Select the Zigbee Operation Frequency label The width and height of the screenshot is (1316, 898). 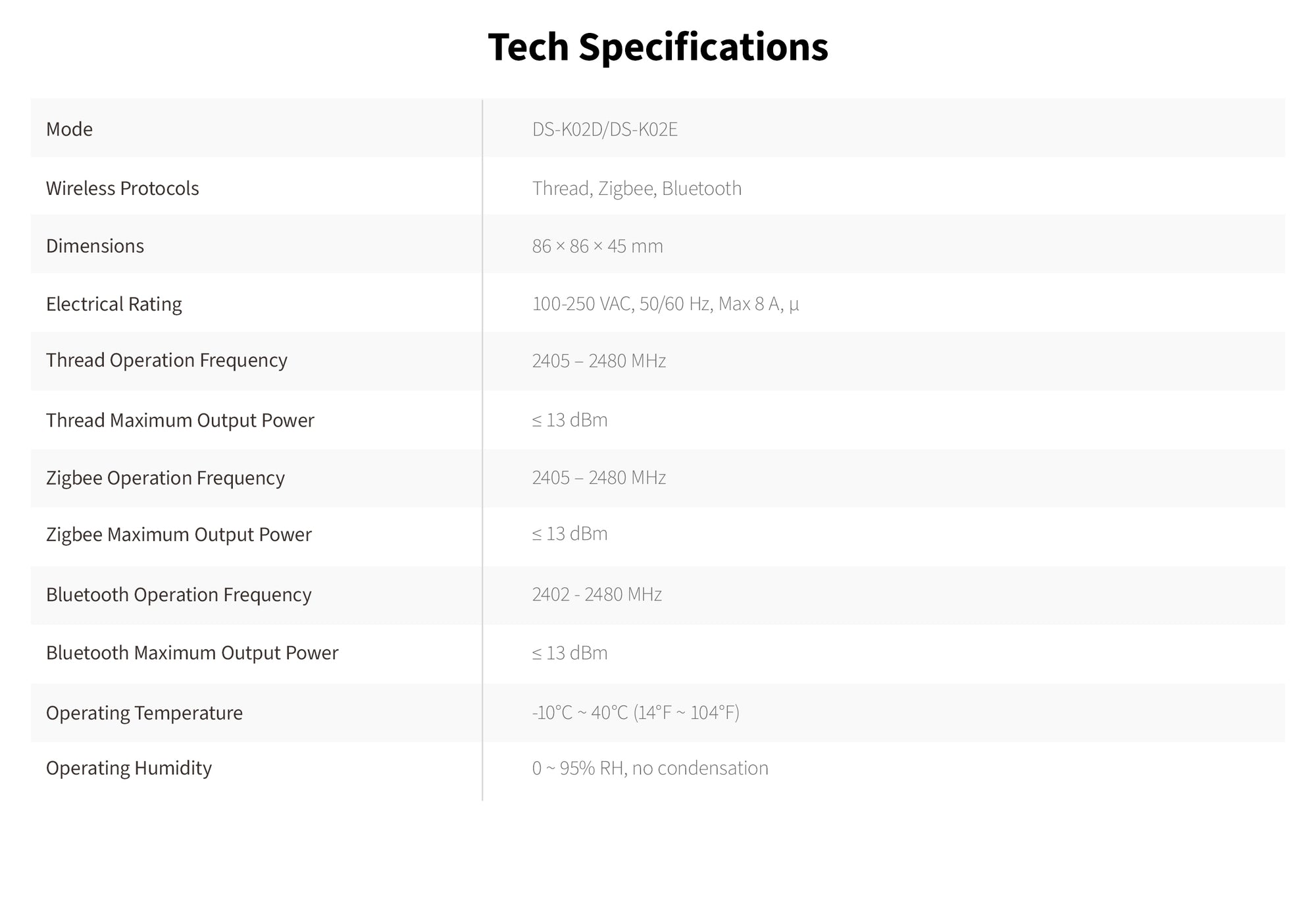pyautogui.click(x=165, y=477)
